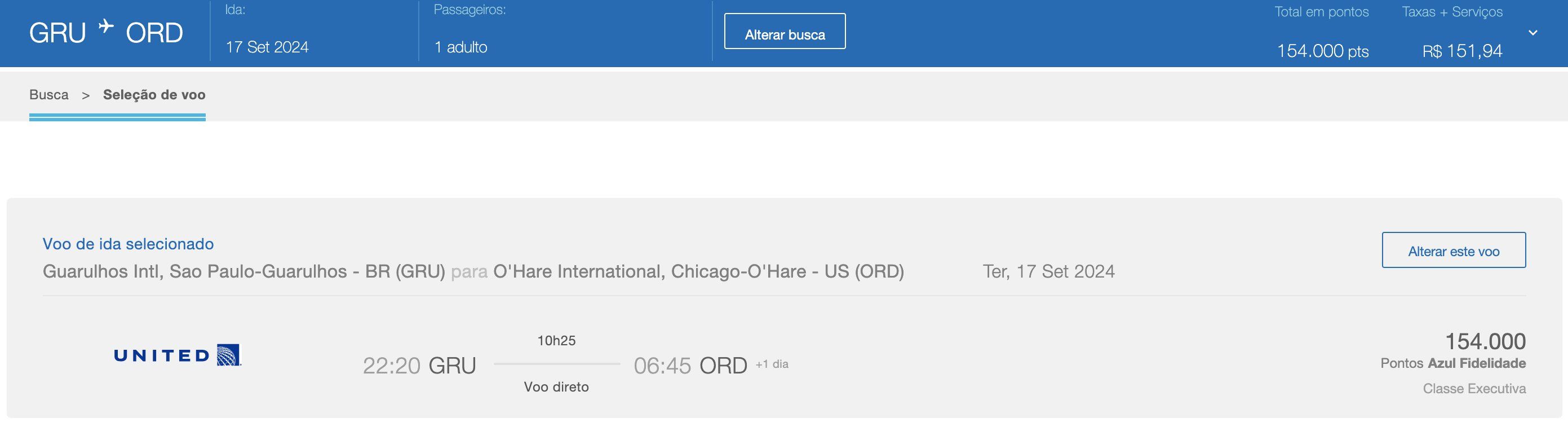Click the Classe Executiva label

pos(1474,389)
